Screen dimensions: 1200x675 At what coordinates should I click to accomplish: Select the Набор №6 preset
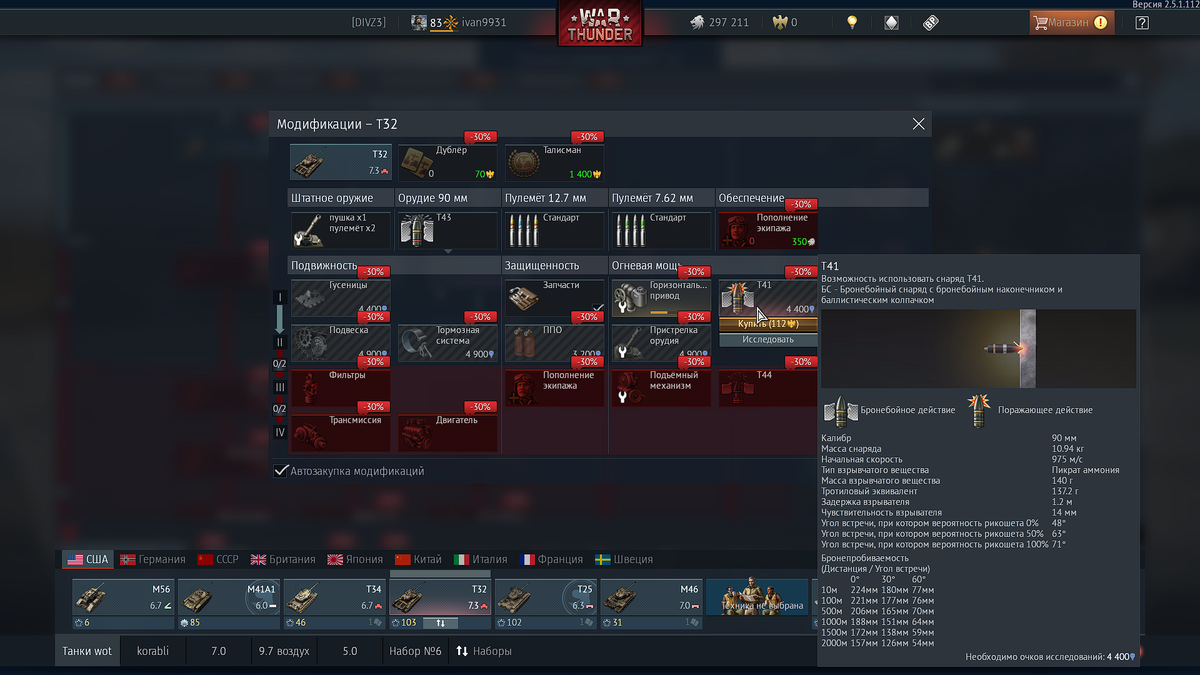[x=415, y=651]
